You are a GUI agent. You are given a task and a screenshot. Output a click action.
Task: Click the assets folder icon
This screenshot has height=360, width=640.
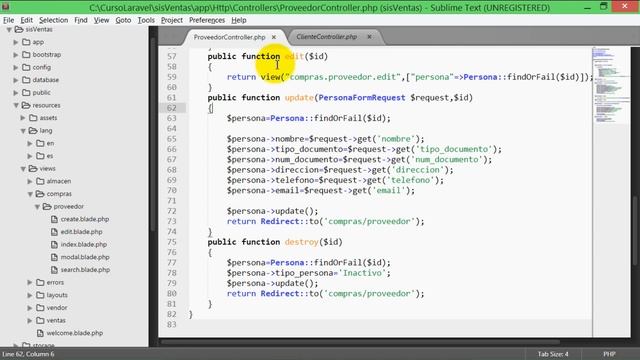pyautogui.click(x=33, y=118)
